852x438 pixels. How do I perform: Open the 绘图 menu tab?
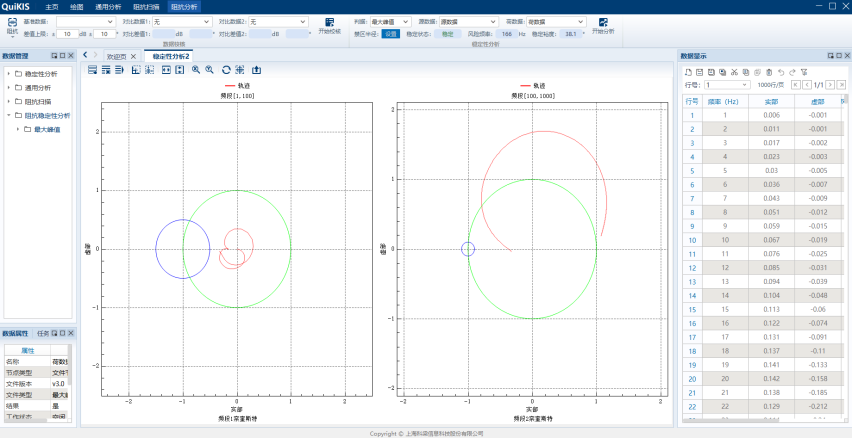[x=77, y=6]
